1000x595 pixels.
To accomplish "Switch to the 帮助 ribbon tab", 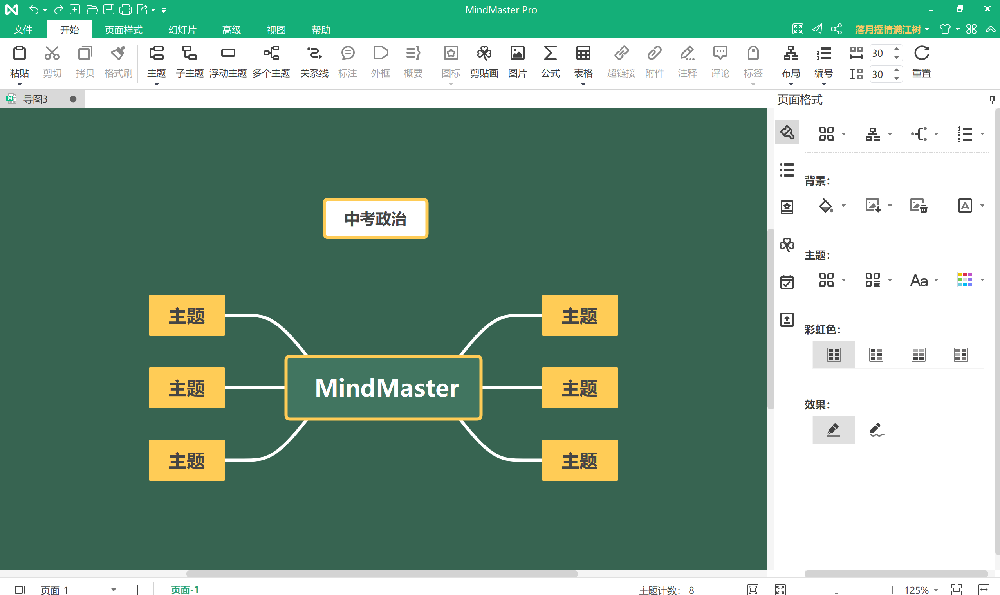I will [321, 29].
